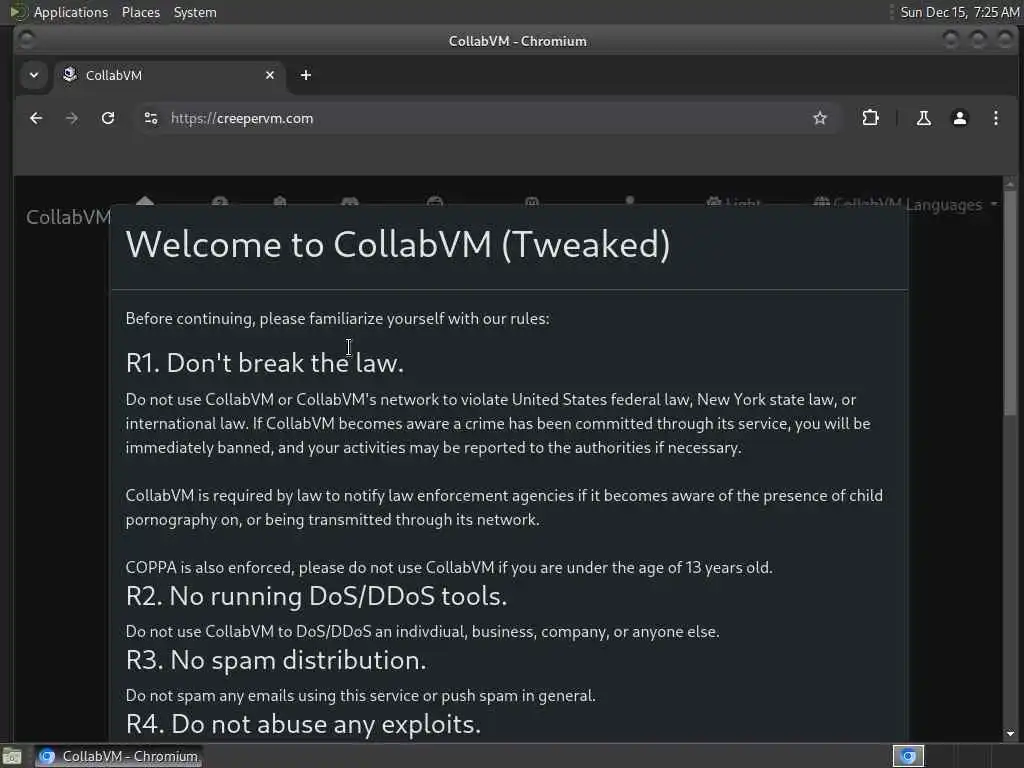Open the System menu
The image size is (1024, 768).
click(195, 12)
